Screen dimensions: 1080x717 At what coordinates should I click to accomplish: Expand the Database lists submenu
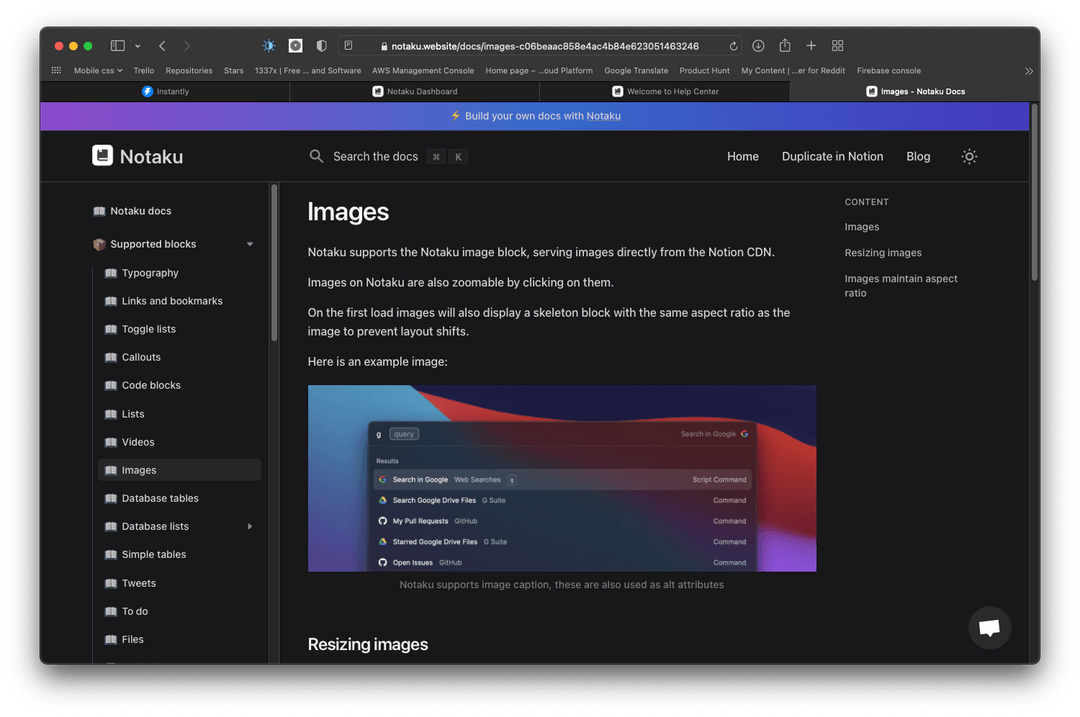coord(250,527)
